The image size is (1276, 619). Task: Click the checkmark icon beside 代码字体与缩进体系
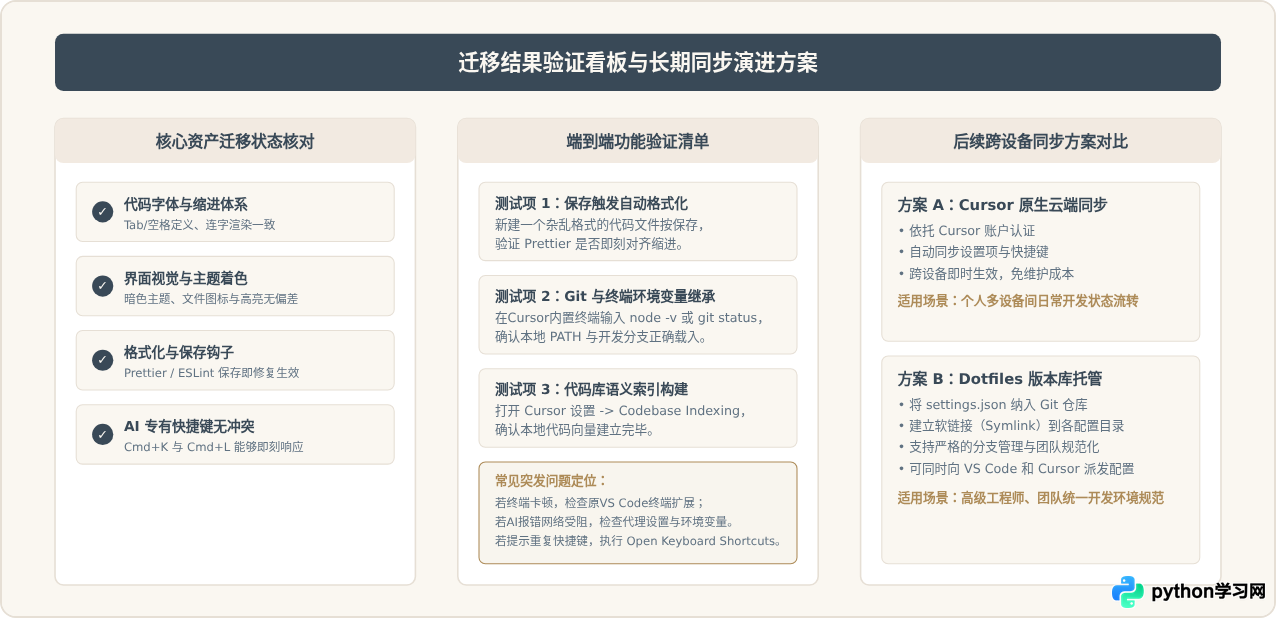point(102,212)
